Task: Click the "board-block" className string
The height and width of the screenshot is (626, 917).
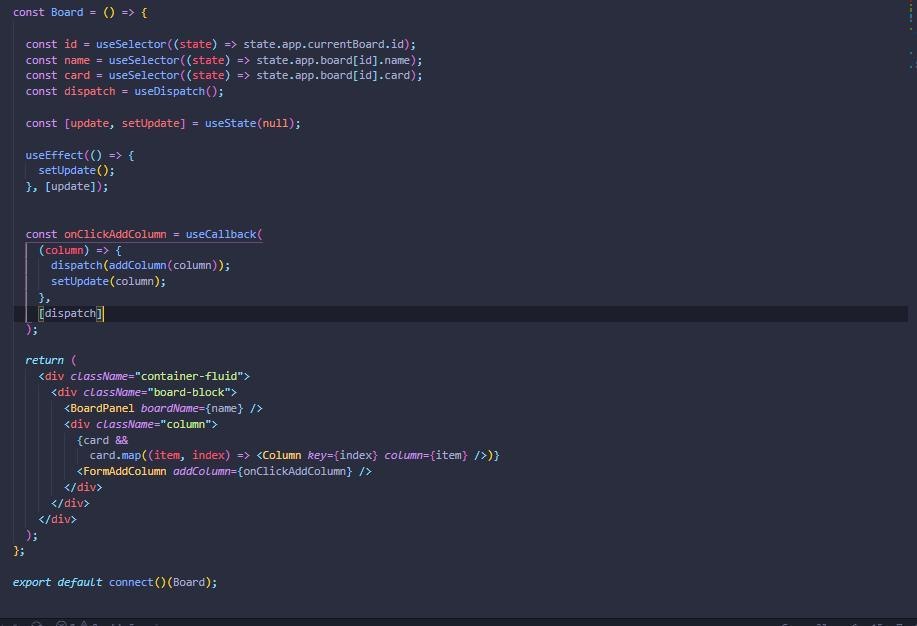Action: pyautogui.click(x=189, y=393)
